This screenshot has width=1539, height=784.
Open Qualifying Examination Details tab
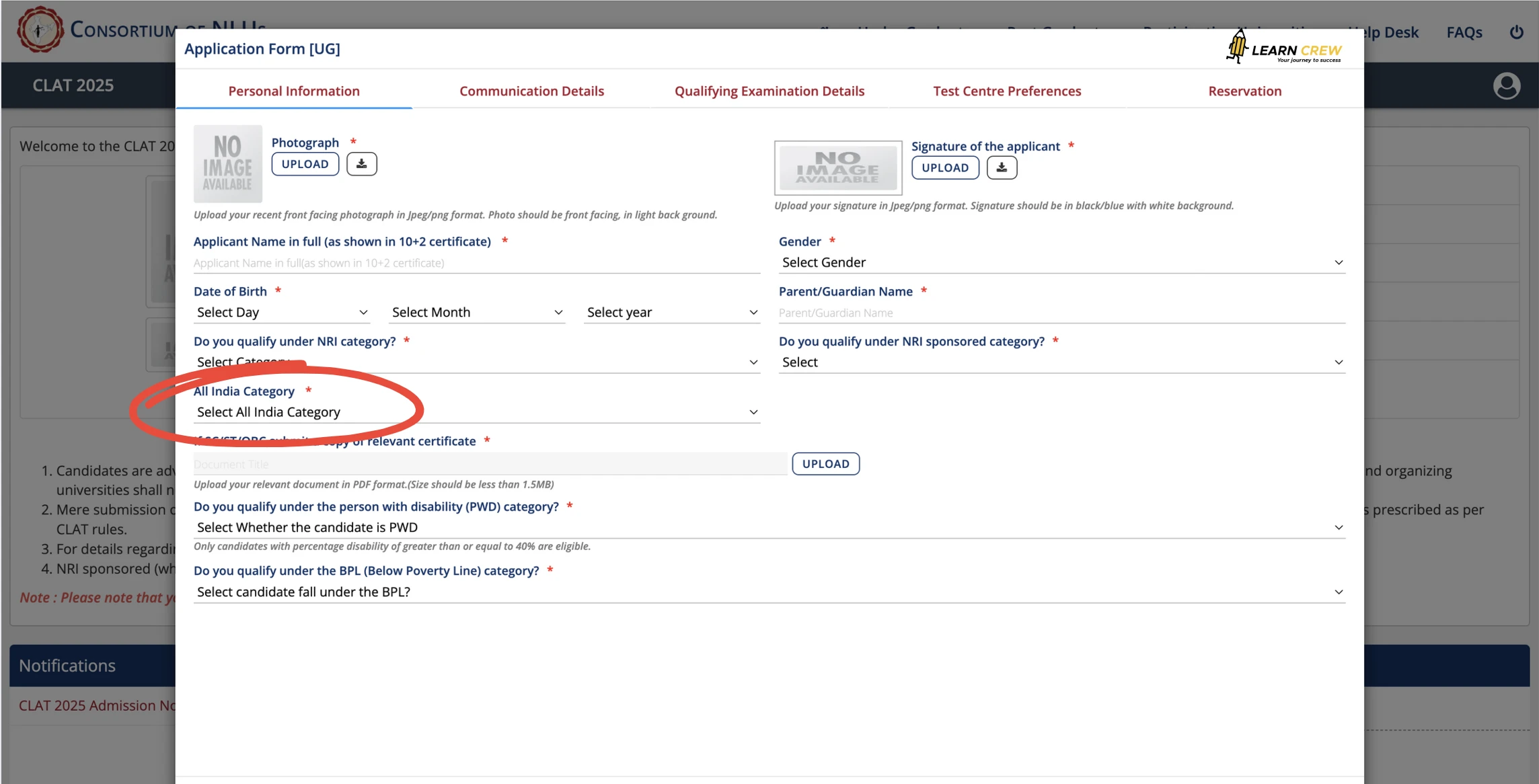point(769,91)
